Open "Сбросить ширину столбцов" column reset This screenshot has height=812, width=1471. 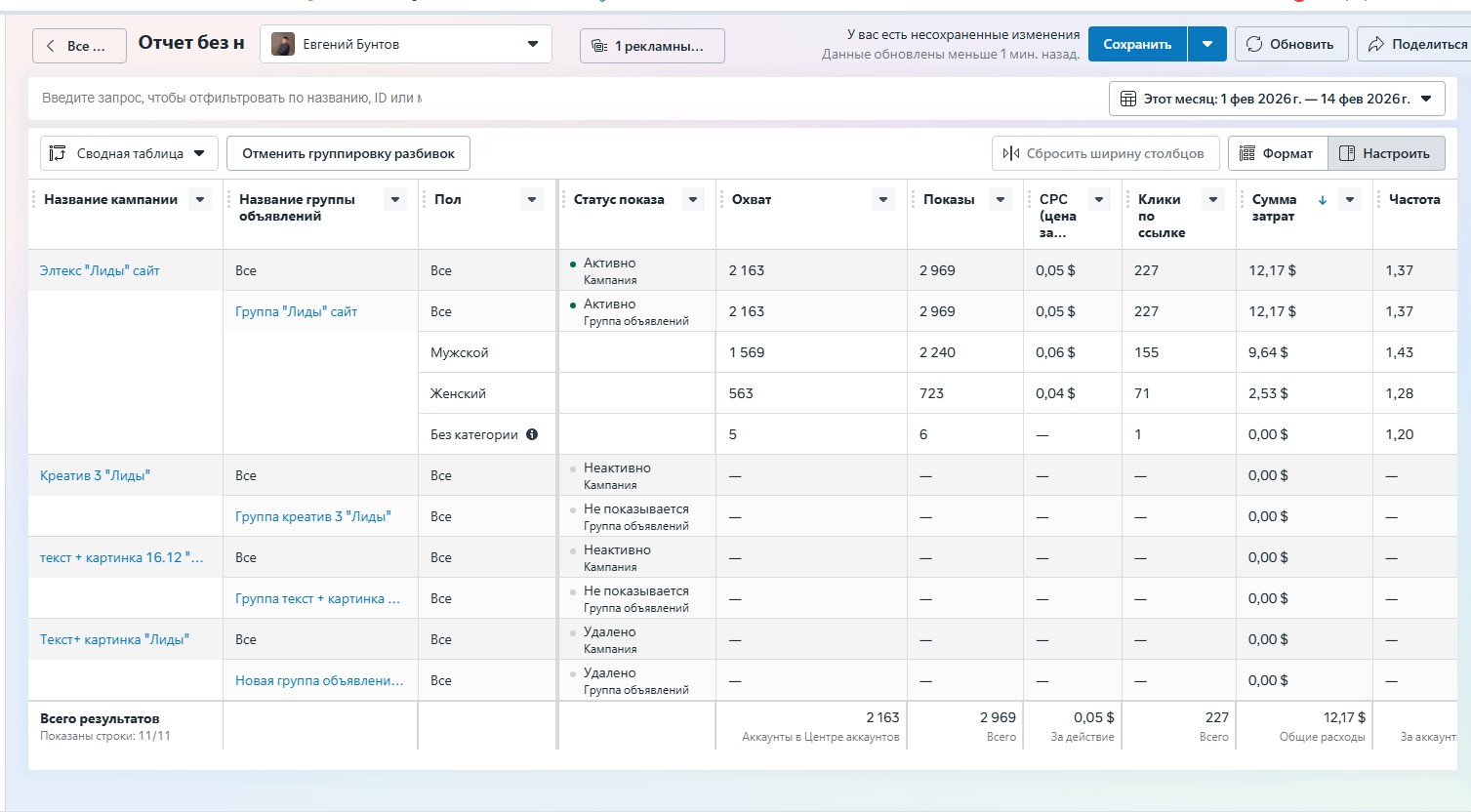tap(1105, 153)
